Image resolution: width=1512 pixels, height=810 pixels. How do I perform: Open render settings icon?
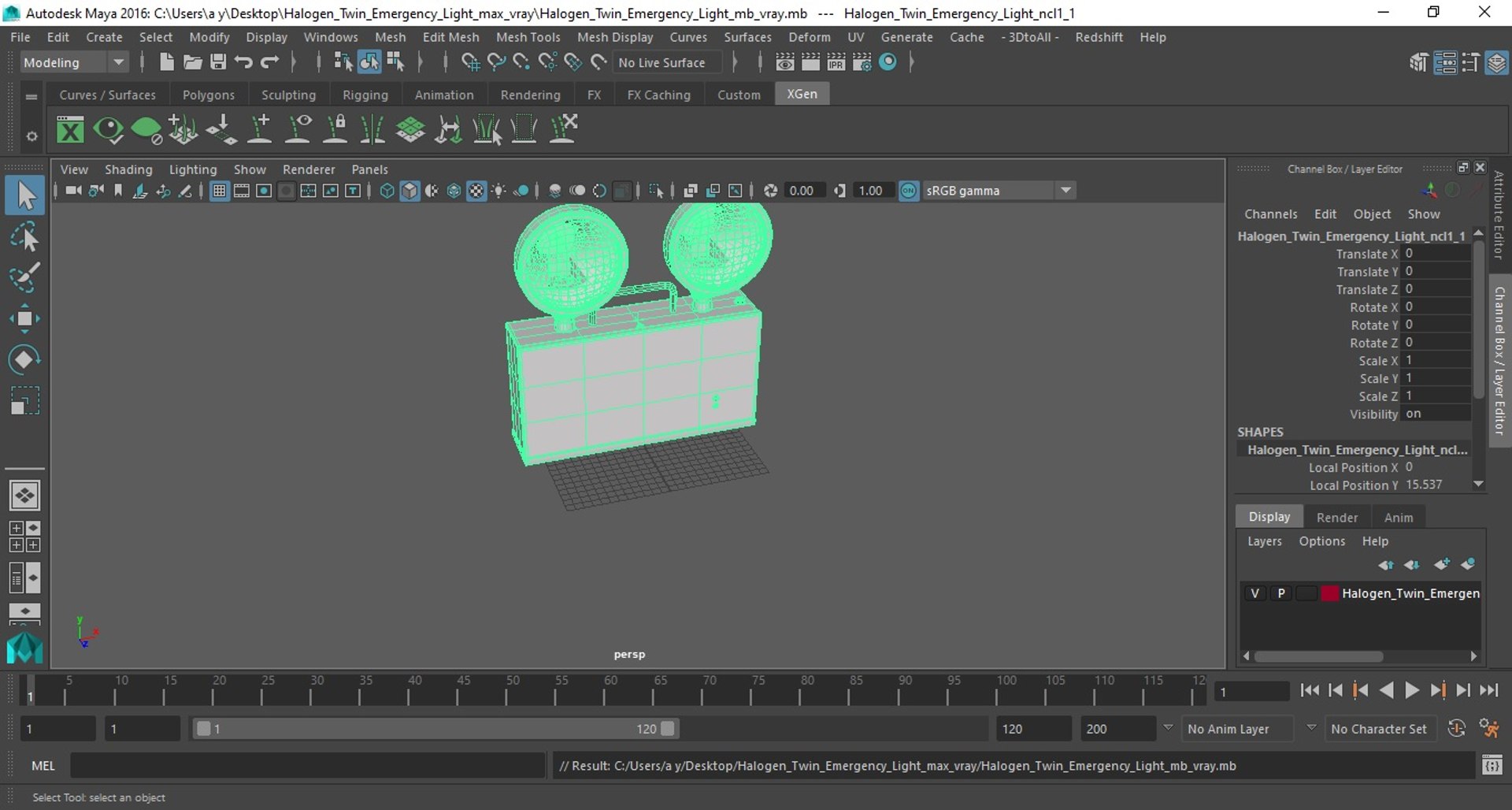click(862, 62)
